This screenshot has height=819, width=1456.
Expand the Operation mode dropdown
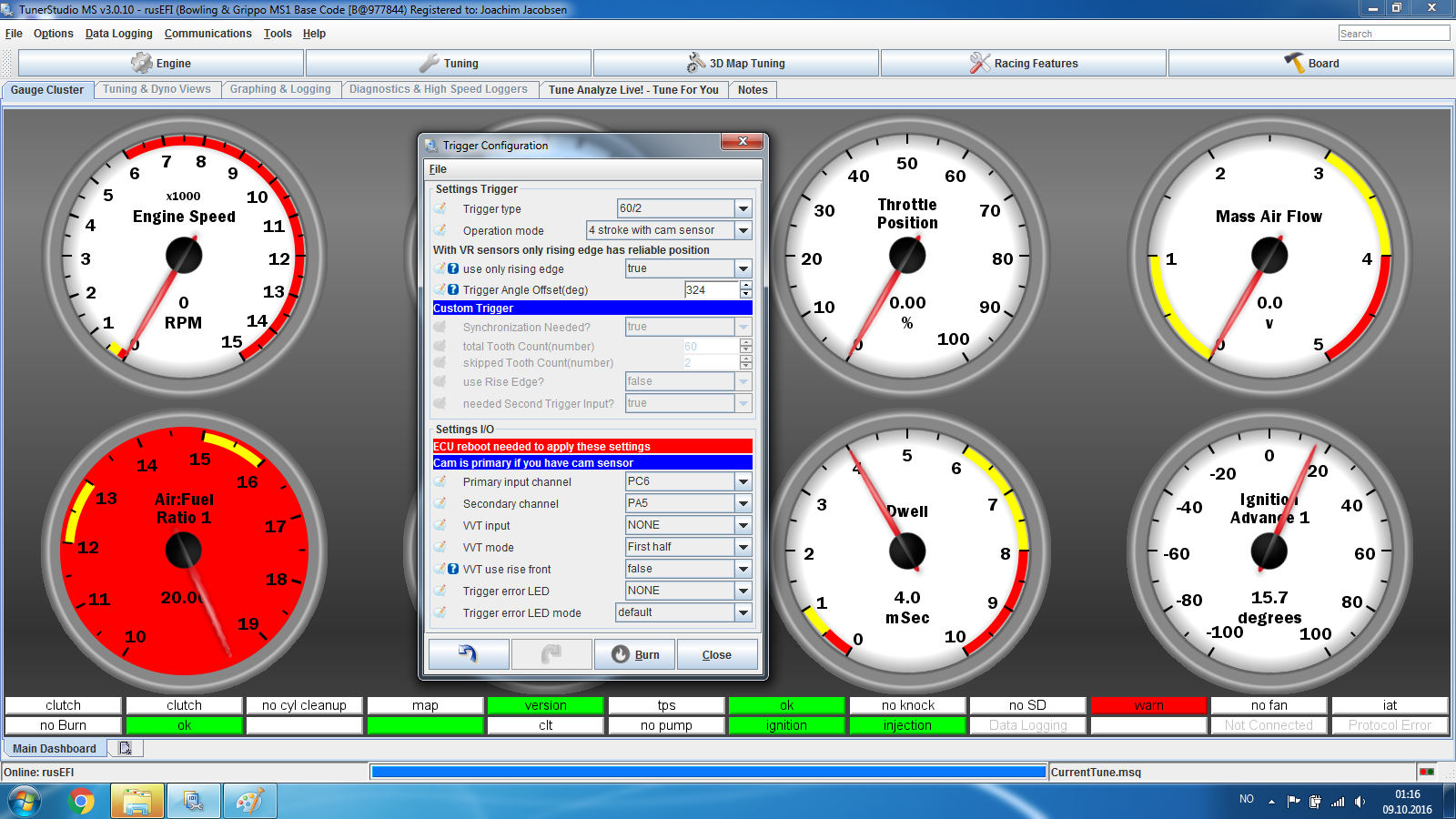click(x=743, y=230)
